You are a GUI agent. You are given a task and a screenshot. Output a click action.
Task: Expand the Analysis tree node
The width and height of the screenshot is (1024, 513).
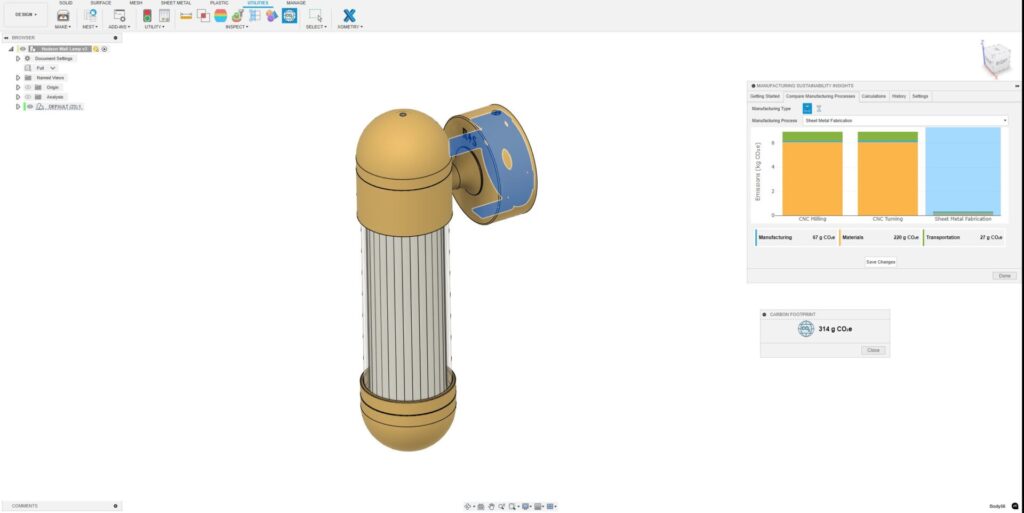(x=18, y=97)
